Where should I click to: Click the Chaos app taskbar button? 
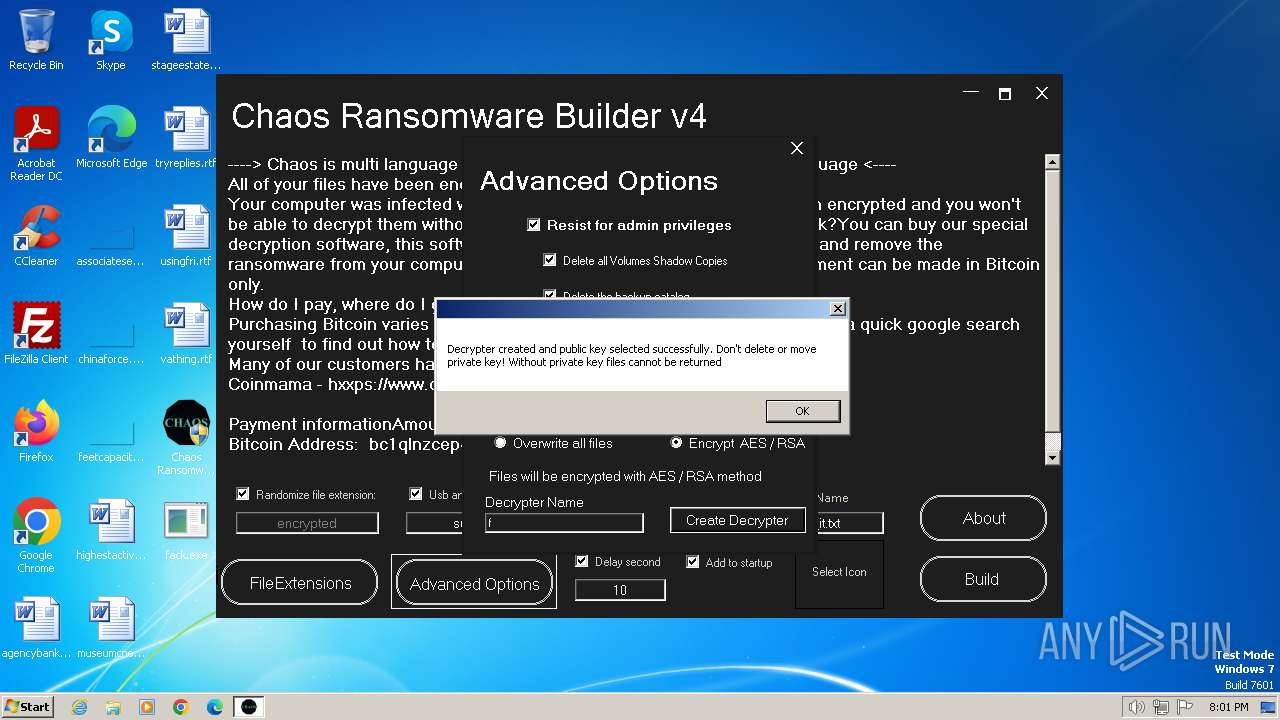coord(249,707)
